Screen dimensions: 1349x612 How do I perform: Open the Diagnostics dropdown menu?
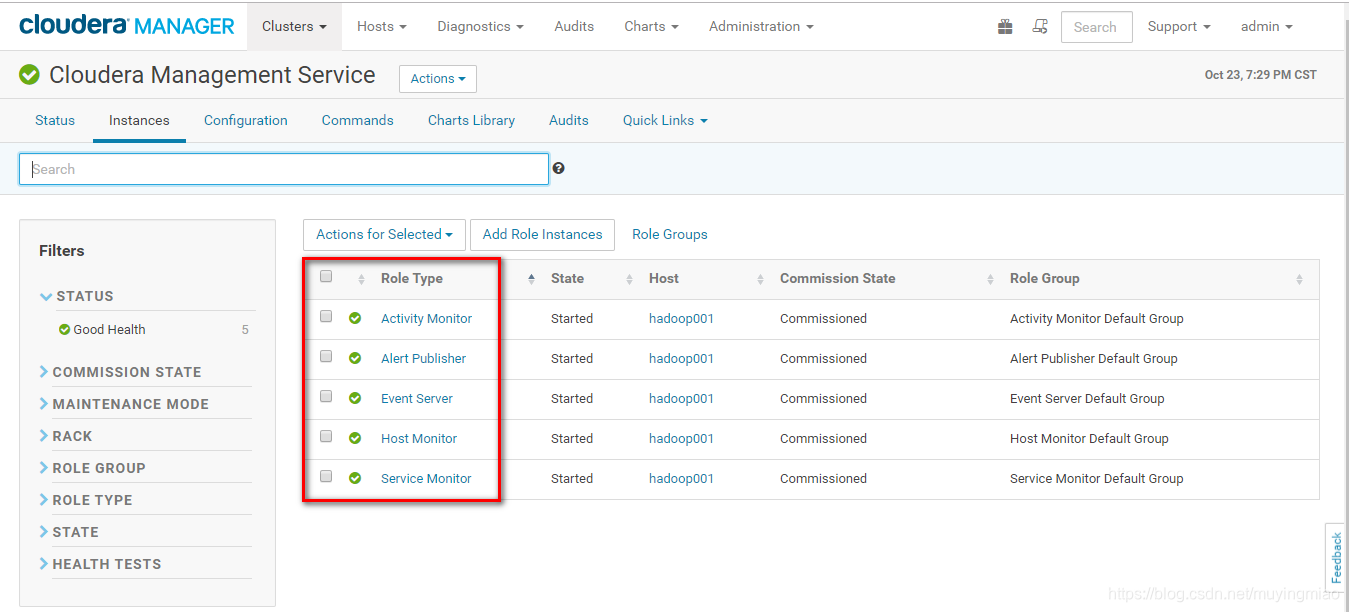point(481,26)
